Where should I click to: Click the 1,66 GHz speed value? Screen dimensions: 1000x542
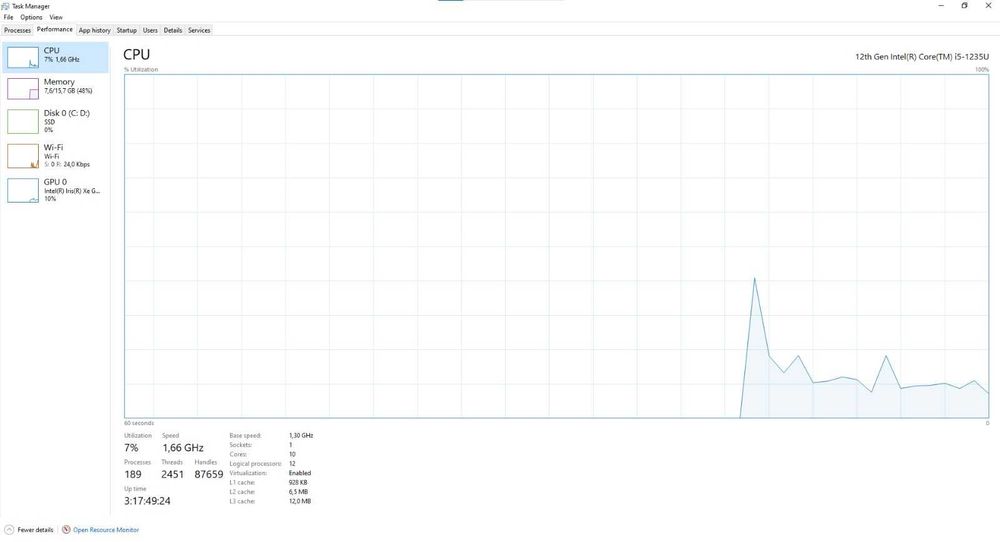pos(182,448)
